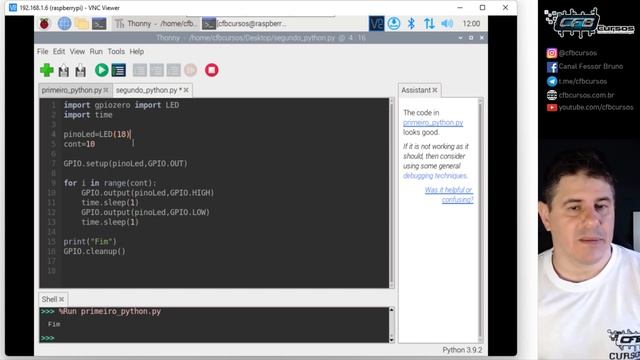Click the Step into toolbar icon
This screenshot has height=360, width=640.
tap(156, 70)
